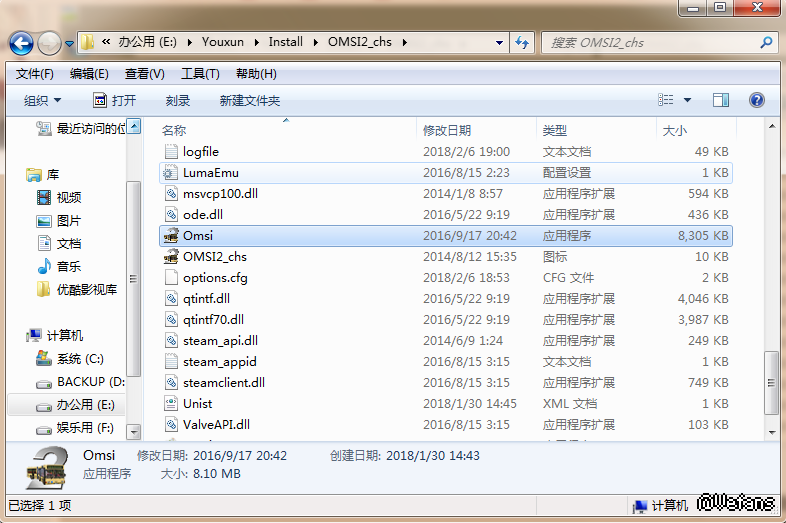
Task: Click the refresh button beside address bar
Action: [522, 43]
